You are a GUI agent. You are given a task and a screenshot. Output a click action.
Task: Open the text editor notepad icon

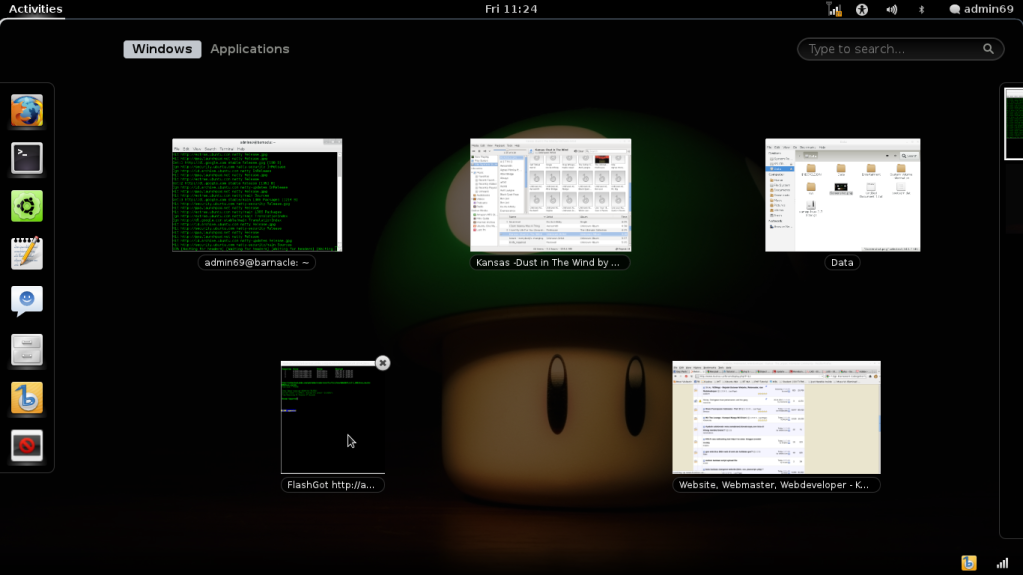(27, 254)
